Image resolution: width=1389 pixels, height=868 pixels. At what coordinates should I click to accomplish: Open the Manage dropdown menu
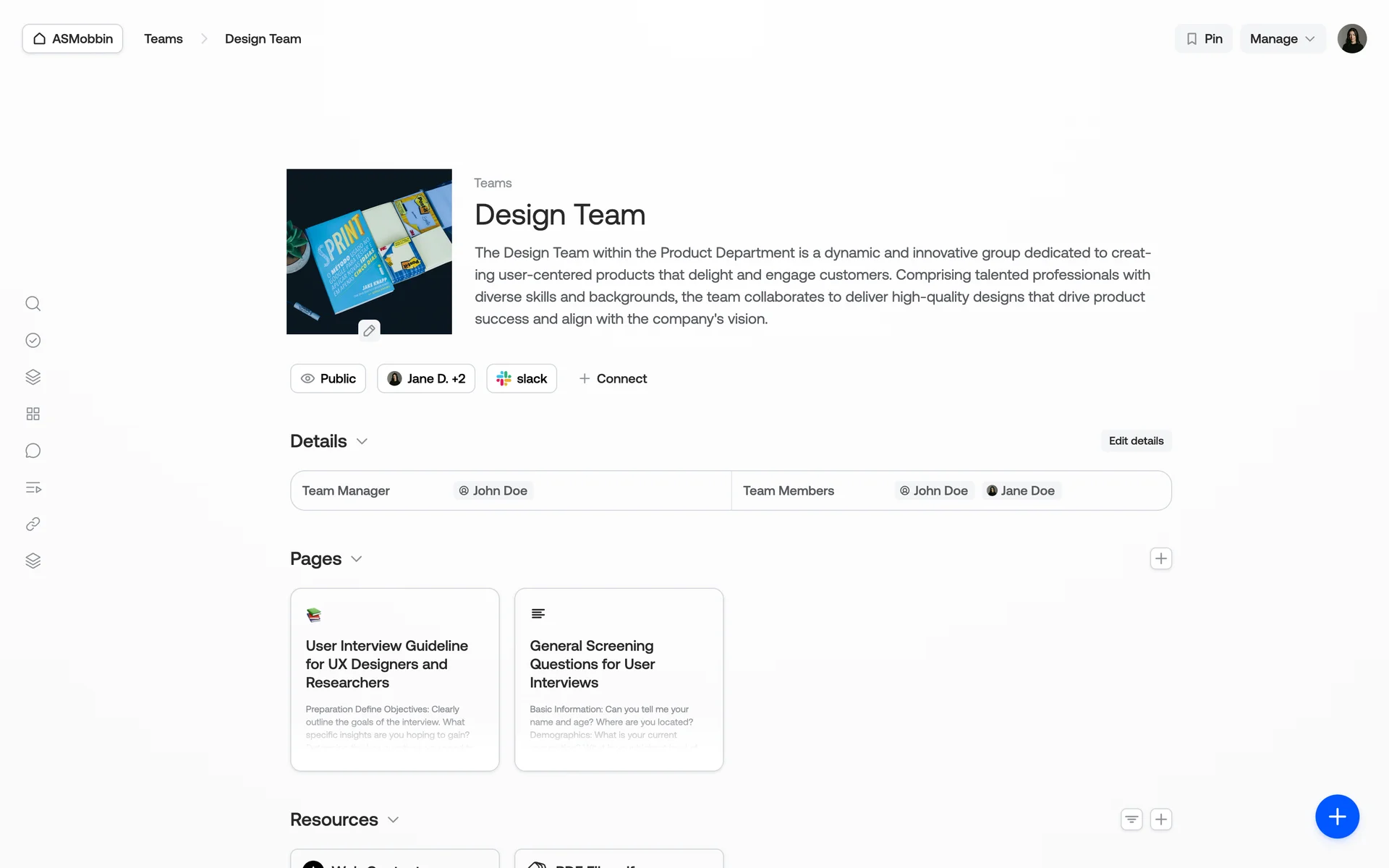(x=1282, y=39)
